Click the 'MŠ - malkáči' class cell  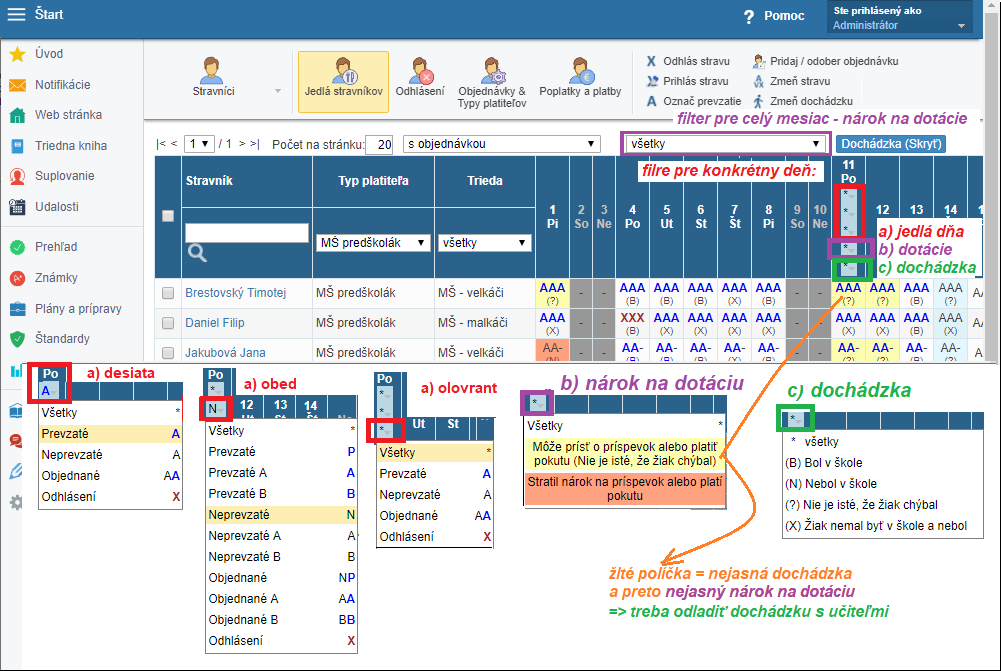pos(485,323)
